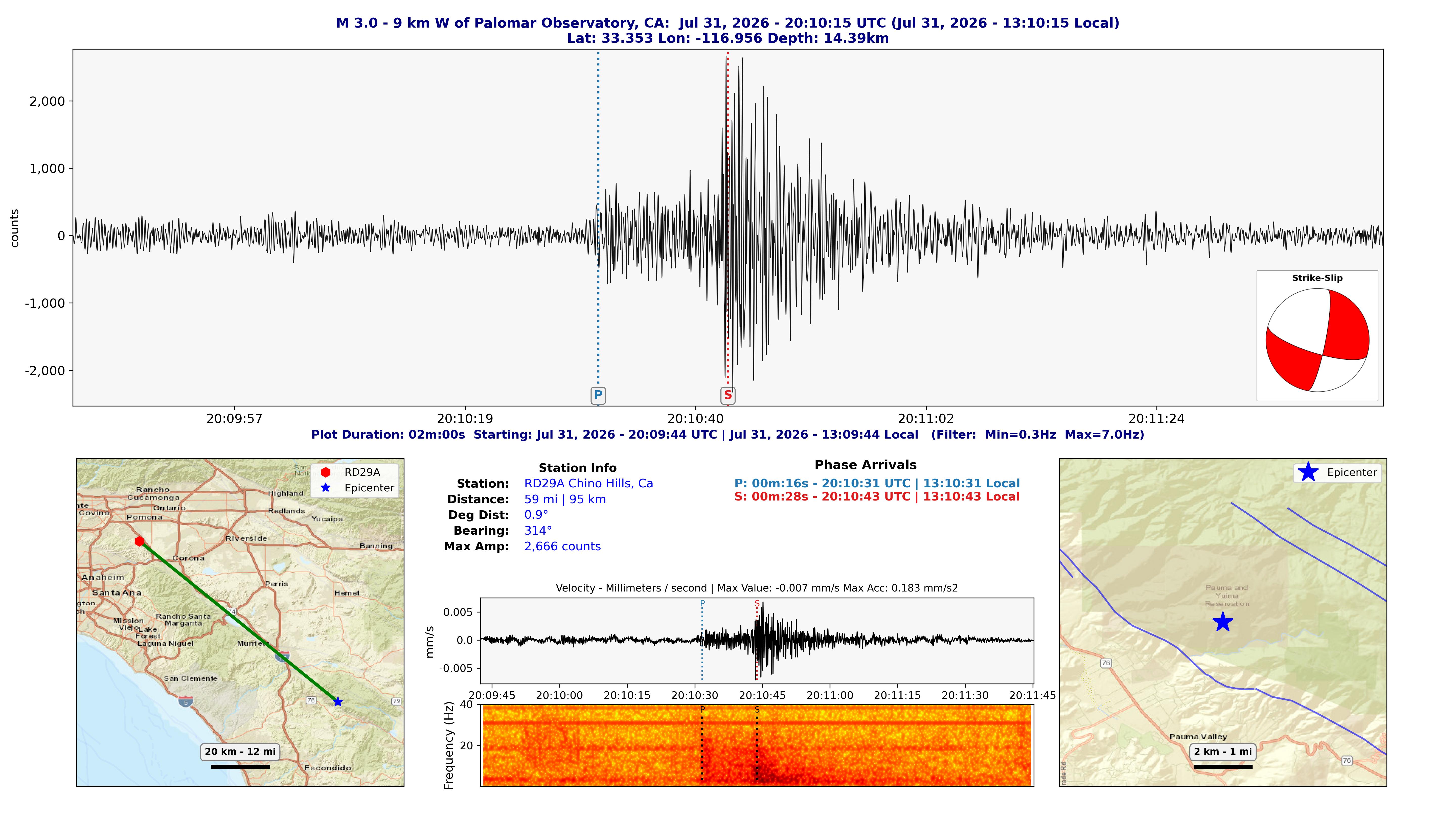Click the '20:09:57' tick on the main seismogram

[235, 419]
